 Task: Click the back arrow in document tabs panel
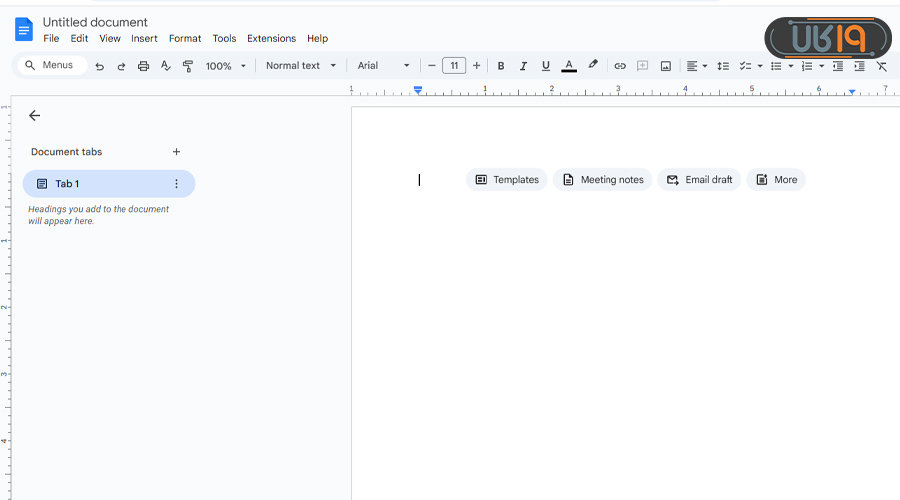coord(35,116)
